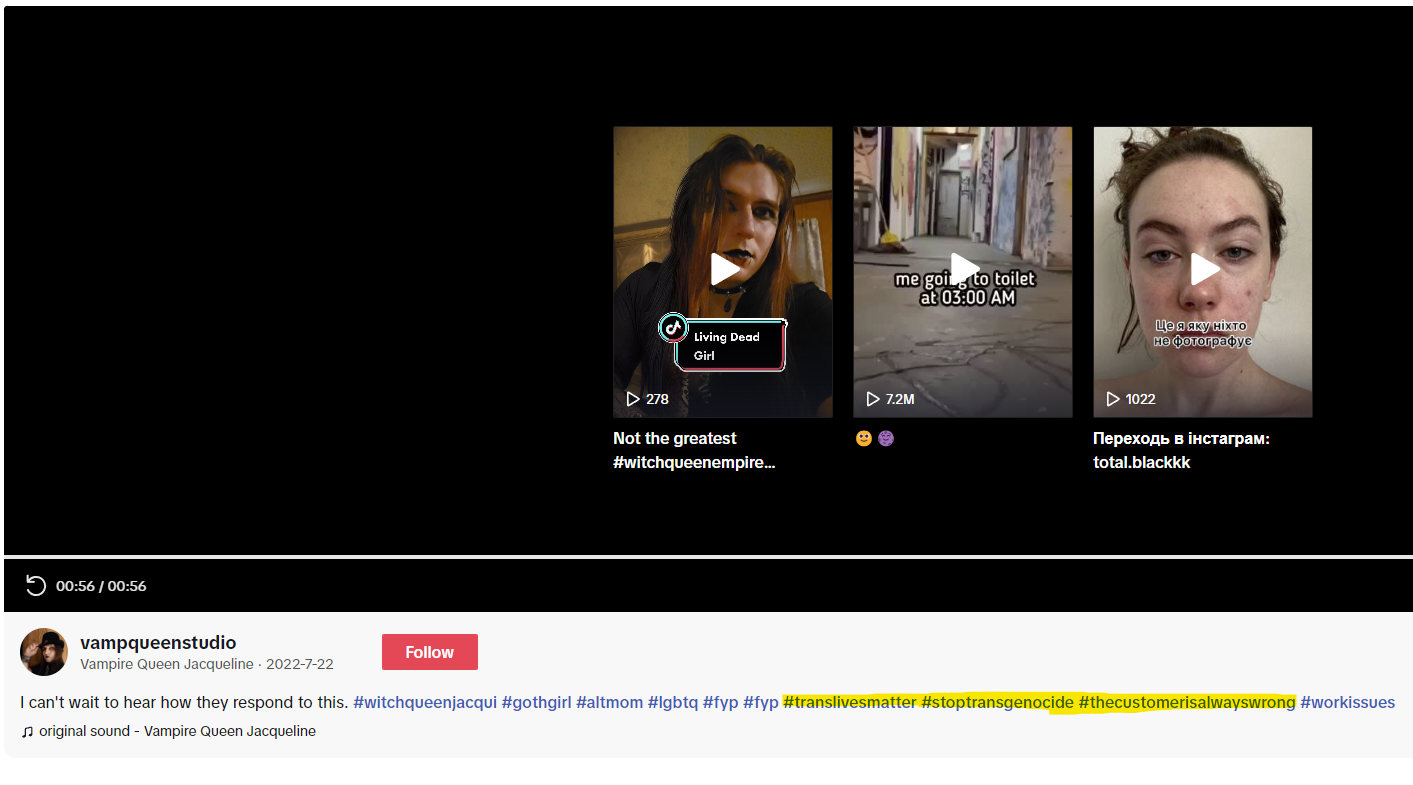1413x785 pixels.
Task: Open 'Not the greatest #witchqueenempire...' caption
Action: click(x=695, y=450)
